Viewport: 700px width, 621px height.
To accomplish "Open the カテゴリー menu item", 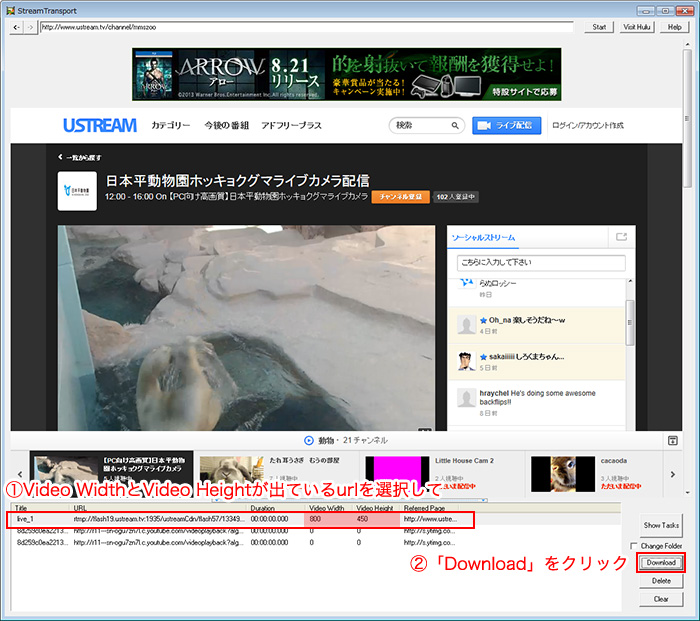I will point(171,125).
